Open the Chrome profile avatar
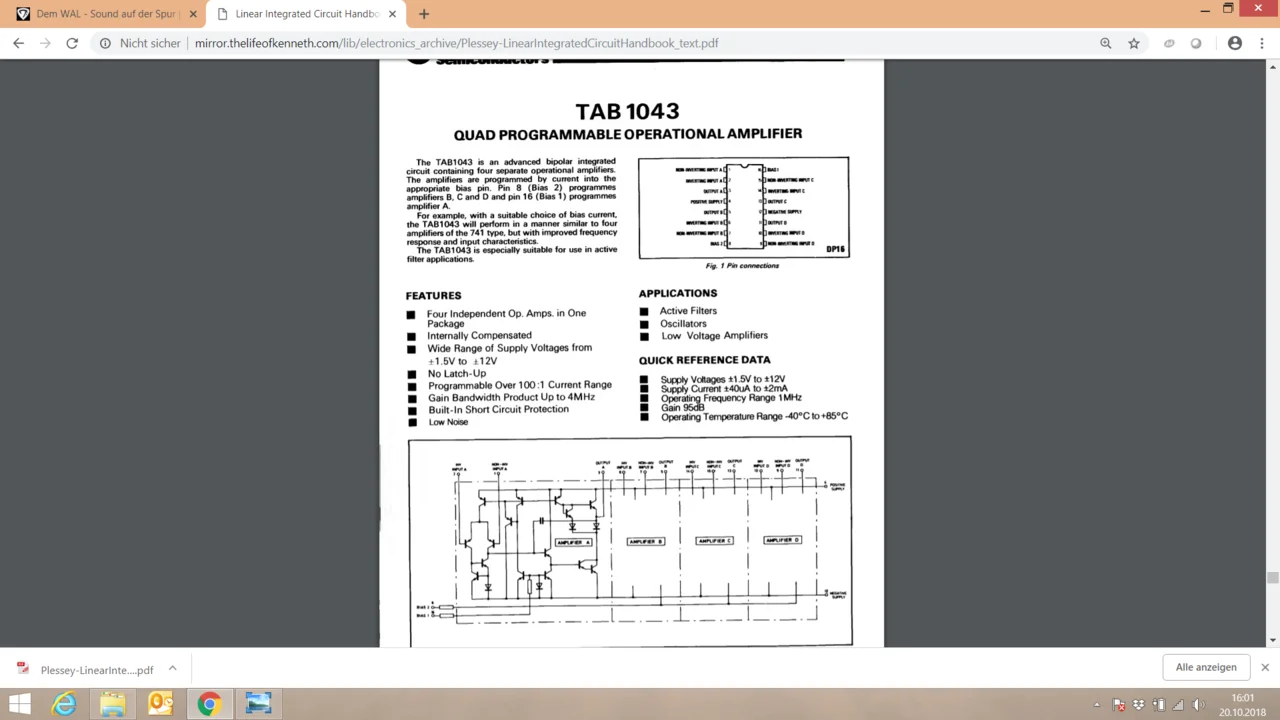 (x=1235, y=43)
